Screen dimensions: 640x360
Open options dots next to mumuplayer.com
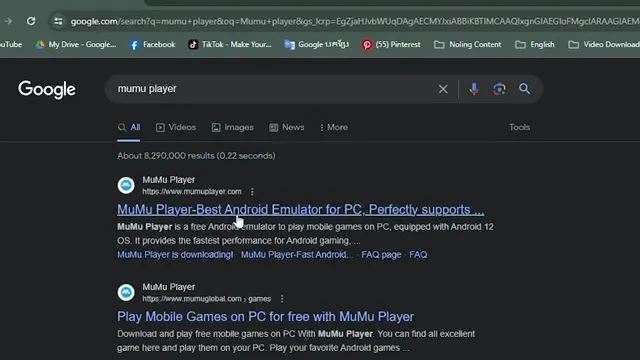coord(252,191)
